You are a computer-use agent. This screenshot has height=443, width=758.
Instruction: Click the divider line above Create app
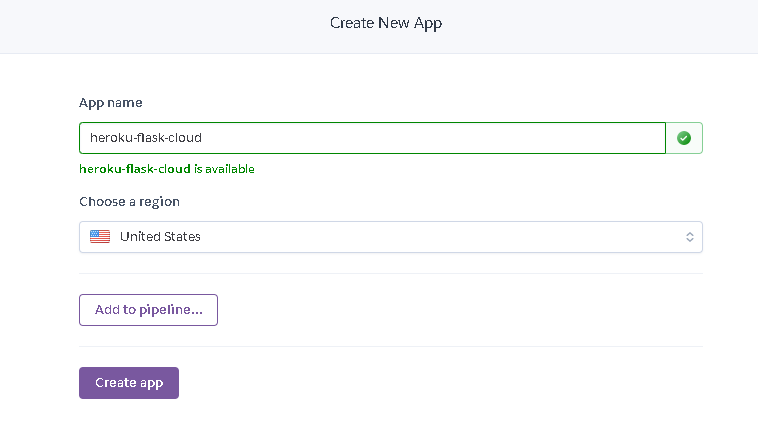[x=391, y=346]
